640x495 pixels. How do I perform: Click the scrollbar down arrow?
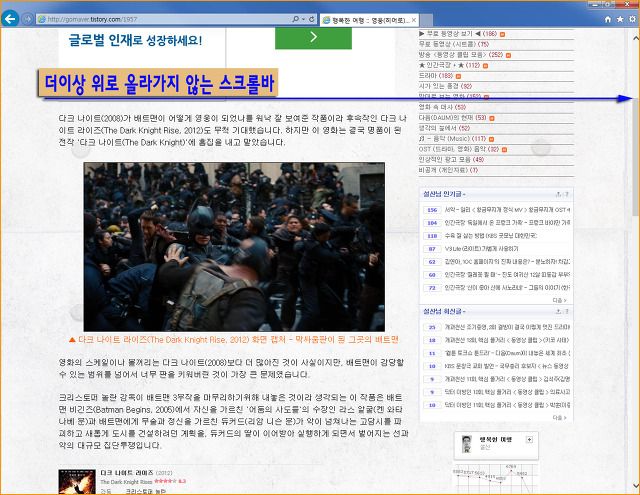coord(636,486)
